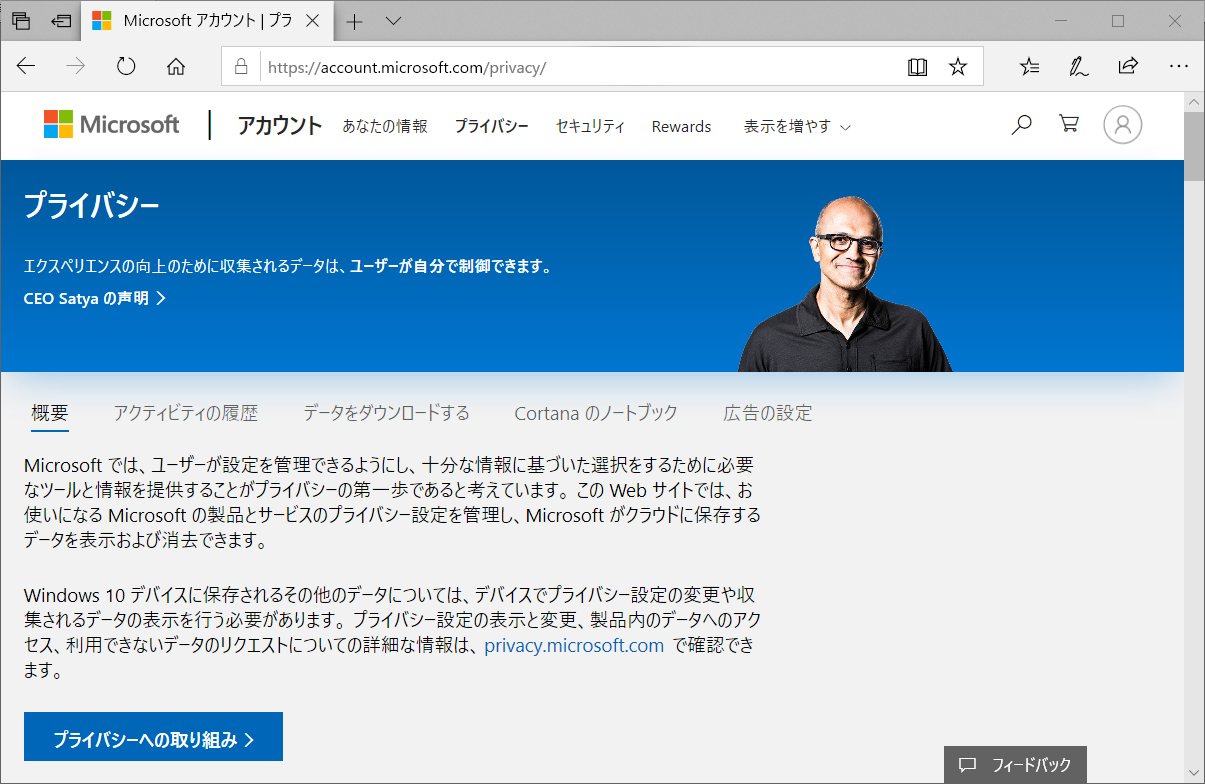Viewport: 1205px width, 784px height.
Task: Click Satya Nadella's photo in banner
Action: tap(846, 283)
